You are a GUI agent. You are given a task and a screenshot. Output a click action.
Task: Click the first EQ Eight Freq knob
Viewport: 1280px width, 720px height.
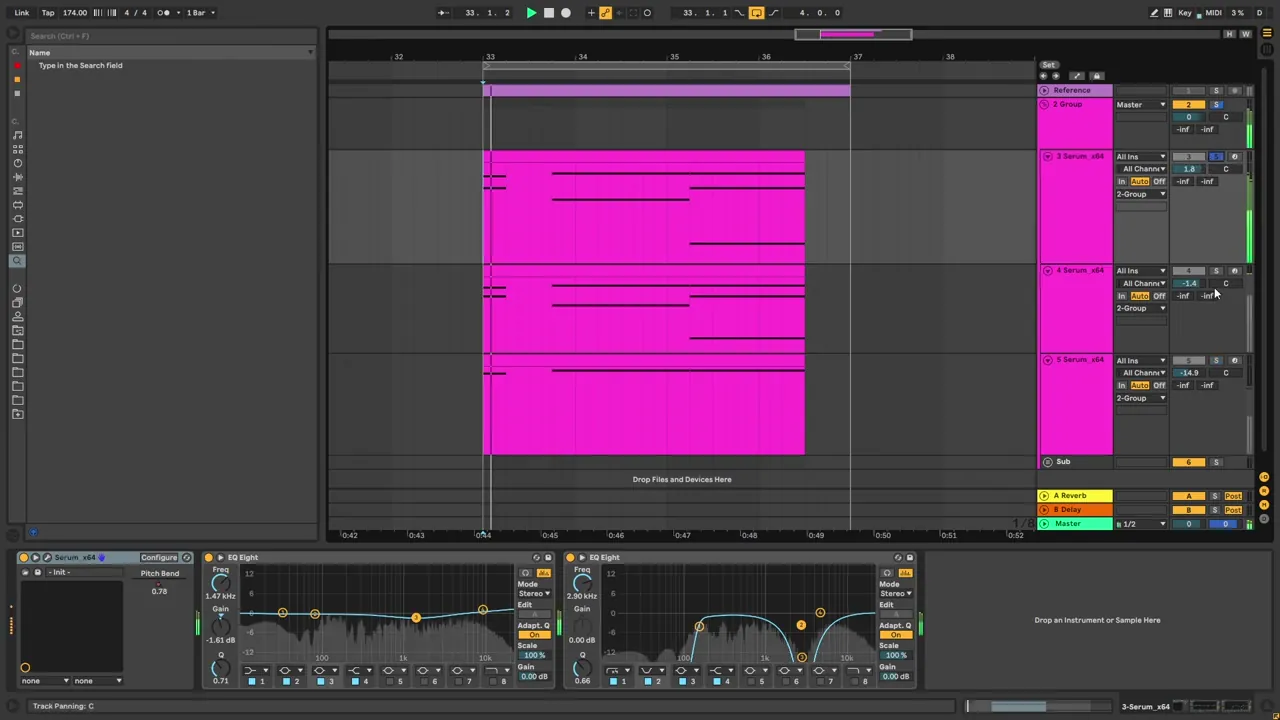220,582
